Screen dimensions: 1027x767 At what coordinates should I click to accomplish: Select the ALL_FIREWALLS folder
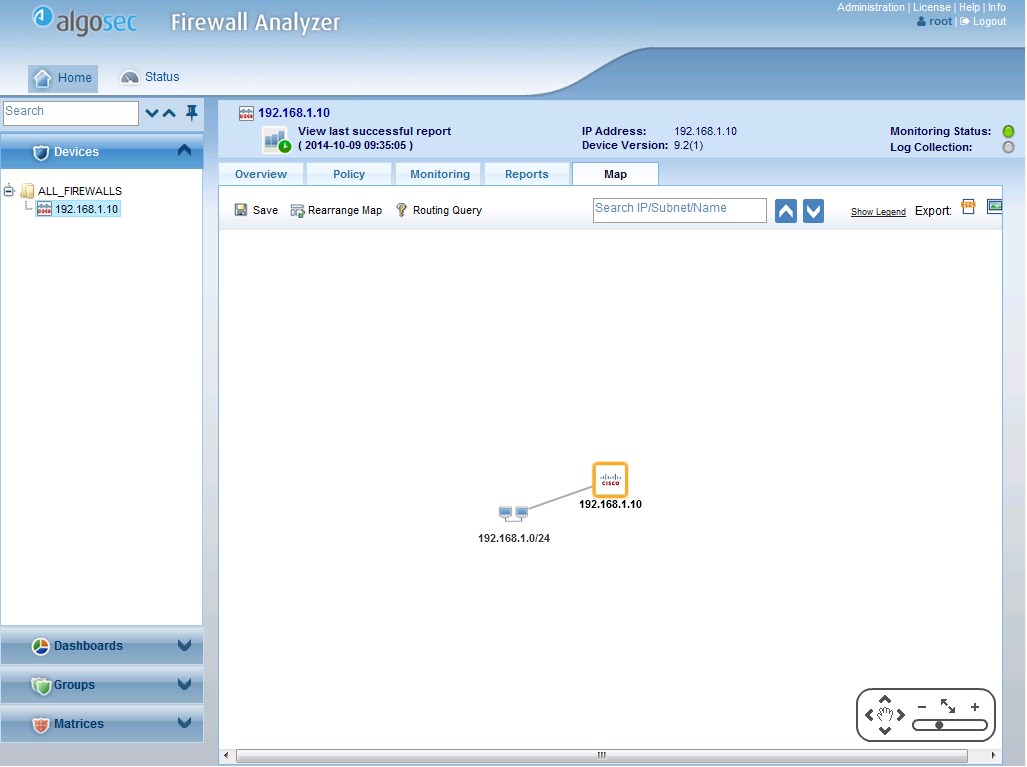tap(79, 191)
